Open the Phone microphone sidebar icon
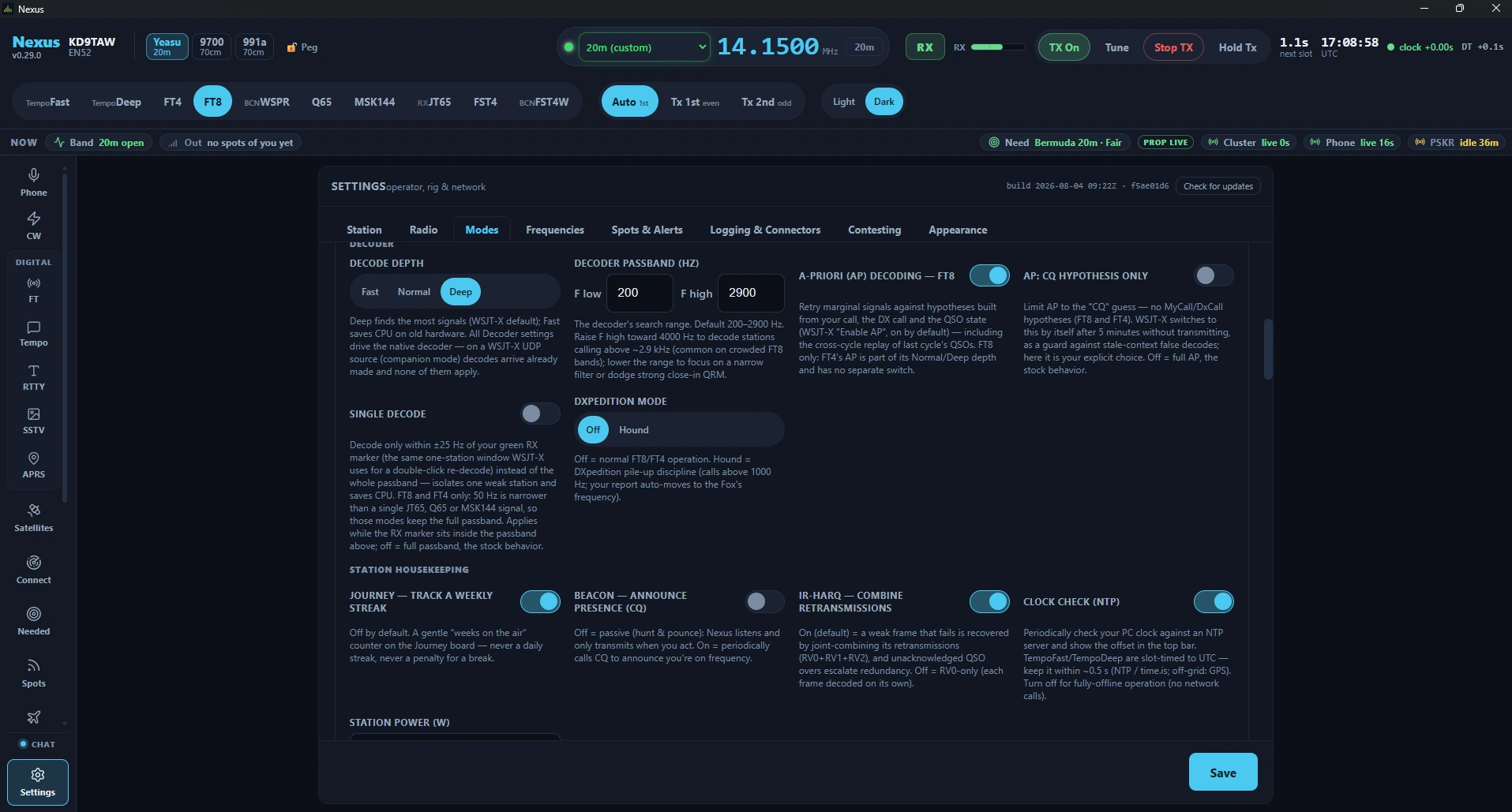The image size is (1512, 812). (33, 182)
